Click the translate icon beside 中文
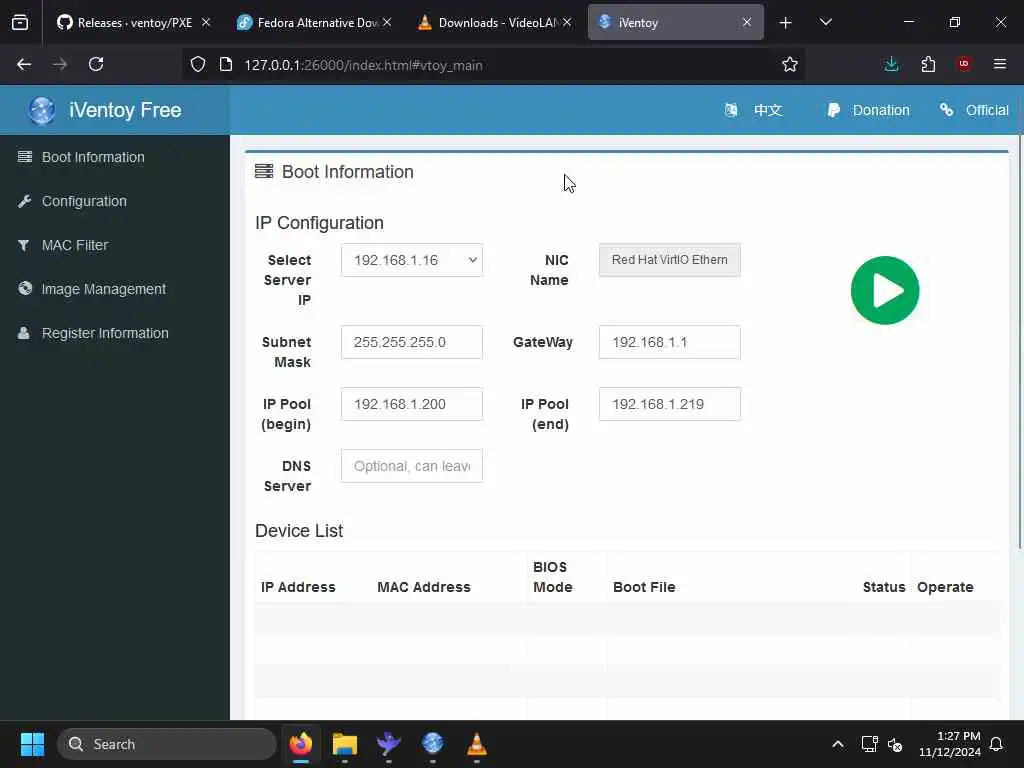Image resolution: width=1024 pixels, height=768 pixels. (731, 110)
